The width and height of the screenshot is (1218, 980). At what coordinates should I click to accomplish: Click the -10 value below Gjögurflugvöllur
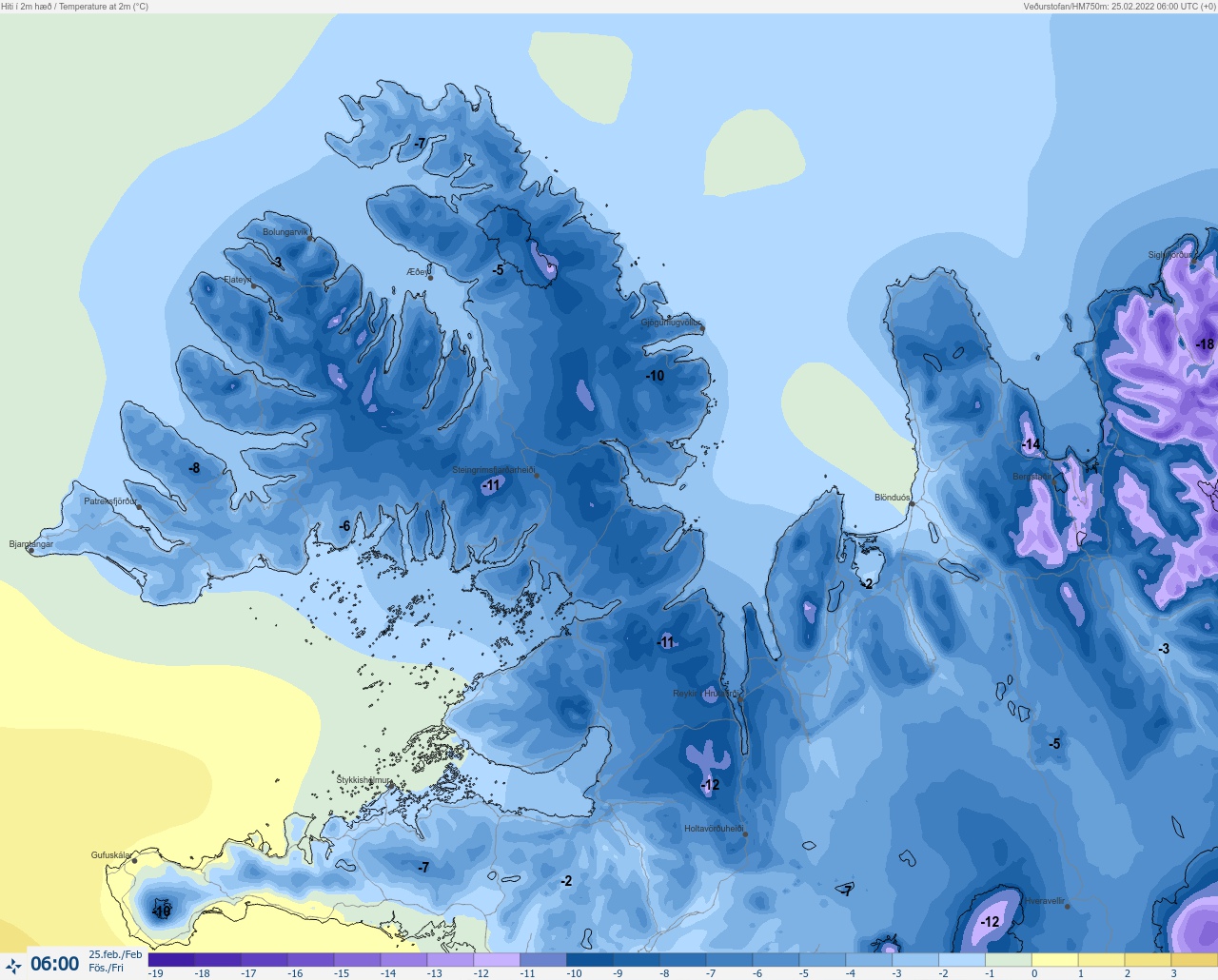tap(655, 376)
